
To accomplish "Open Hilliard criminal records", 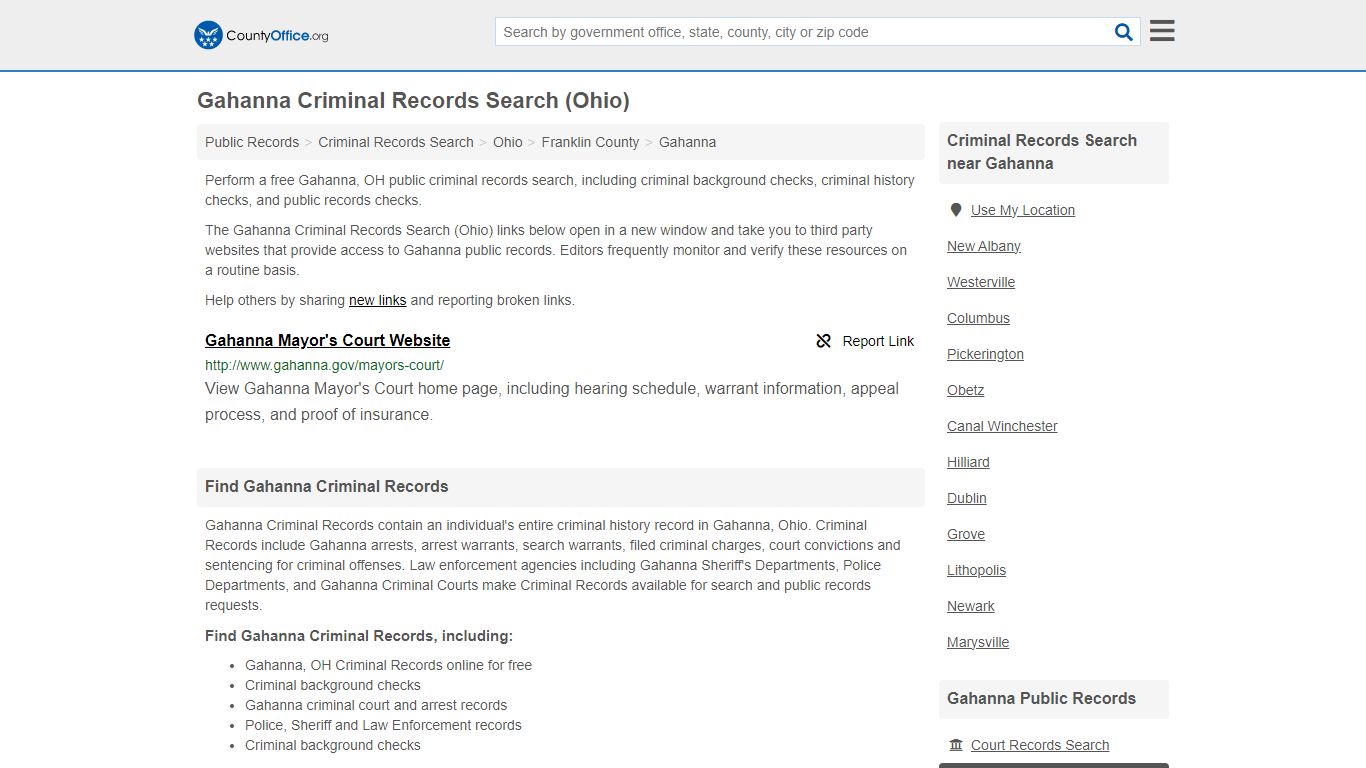I will coord(968,462).
